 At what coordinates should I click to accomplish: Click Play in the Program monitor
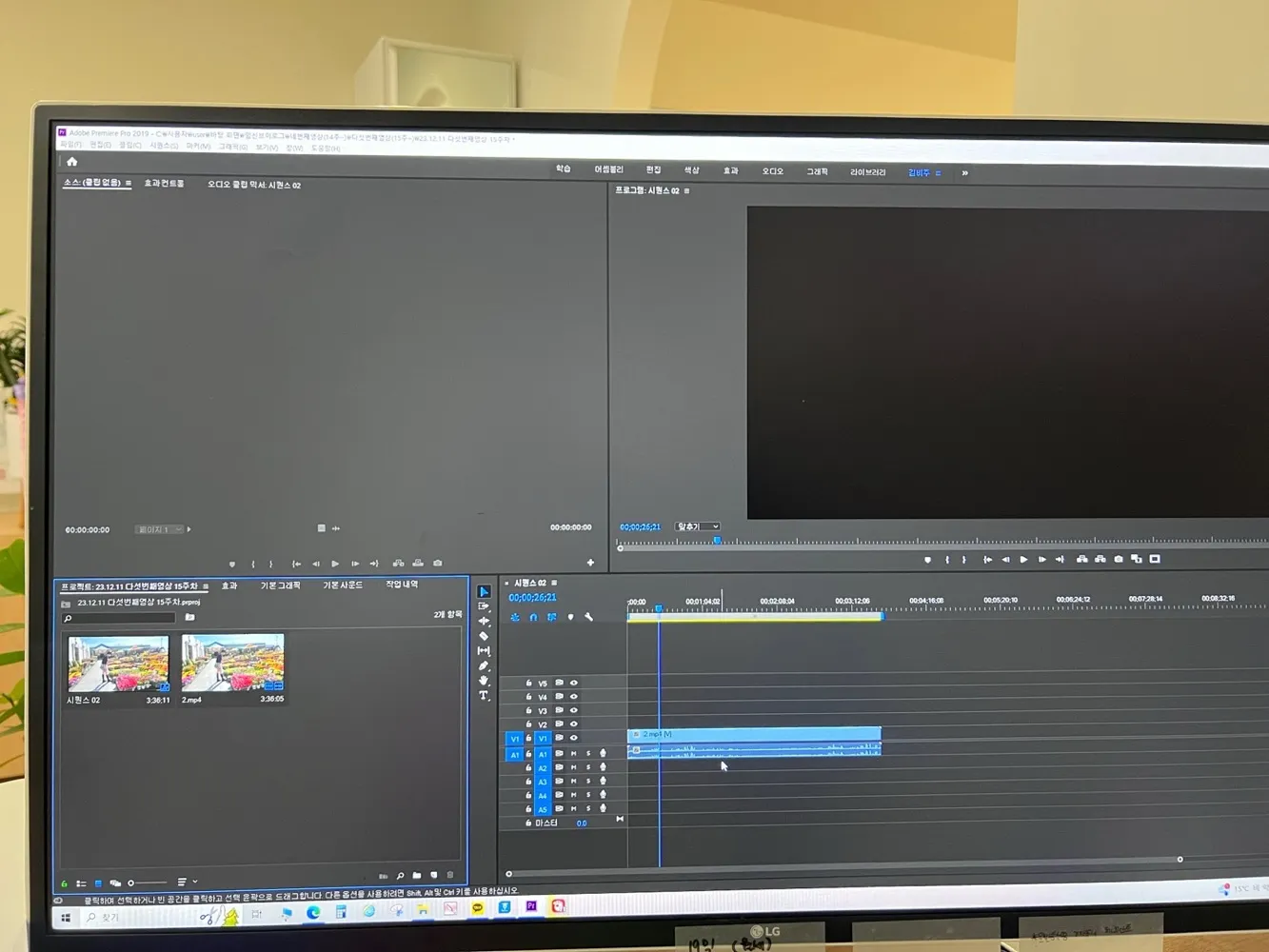tap(1023, 559)
